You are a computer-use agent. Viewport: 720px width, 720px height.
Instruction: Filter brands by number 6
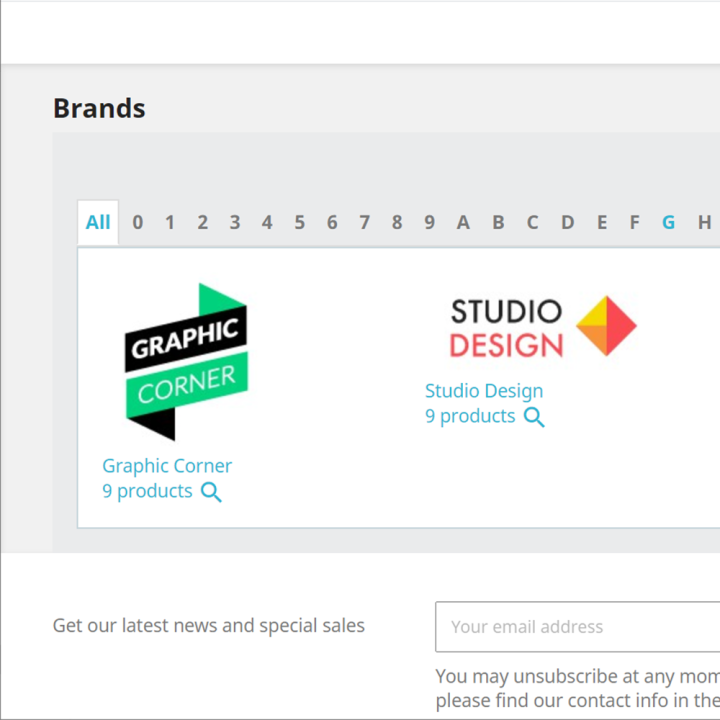coord(332,222)
